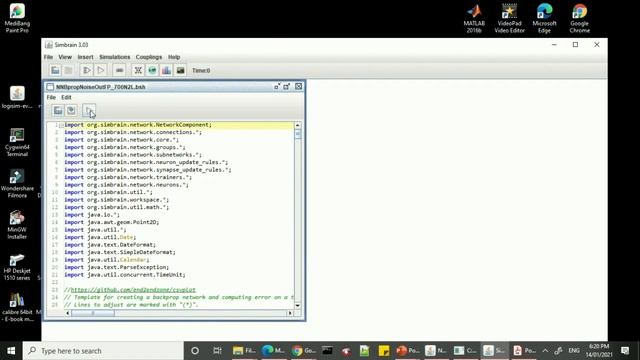The image size is (640, 360).
Task: Open script editor File menu
Action: coord(51,97)
